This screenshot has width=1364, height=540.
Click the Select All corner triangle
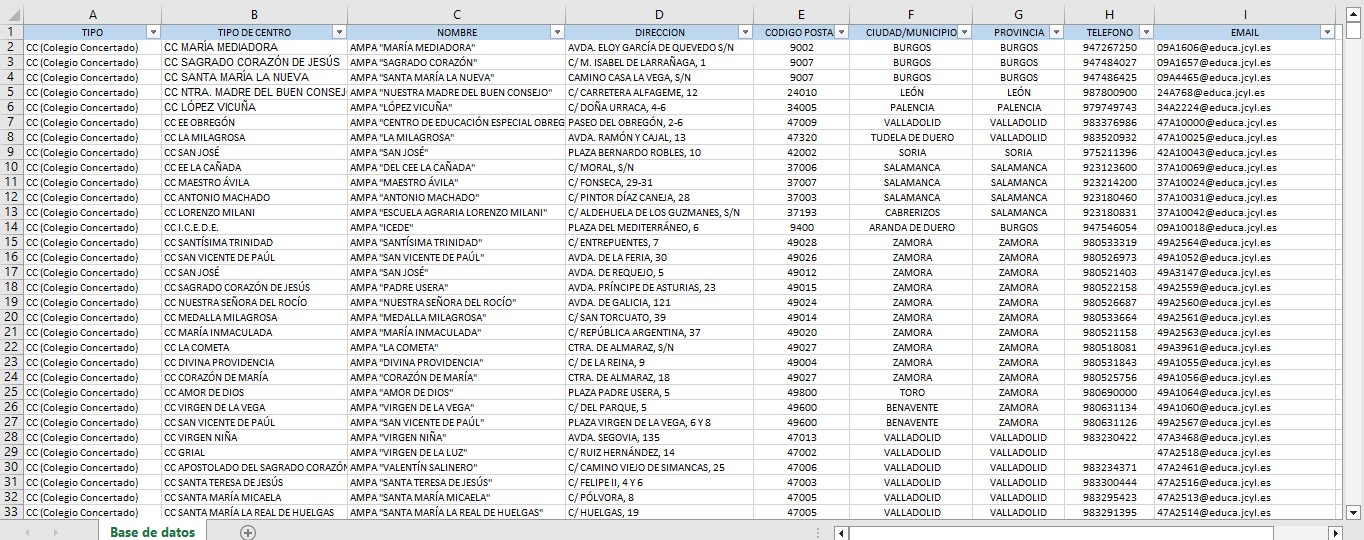pyautogui.click(x=11, y=14)
